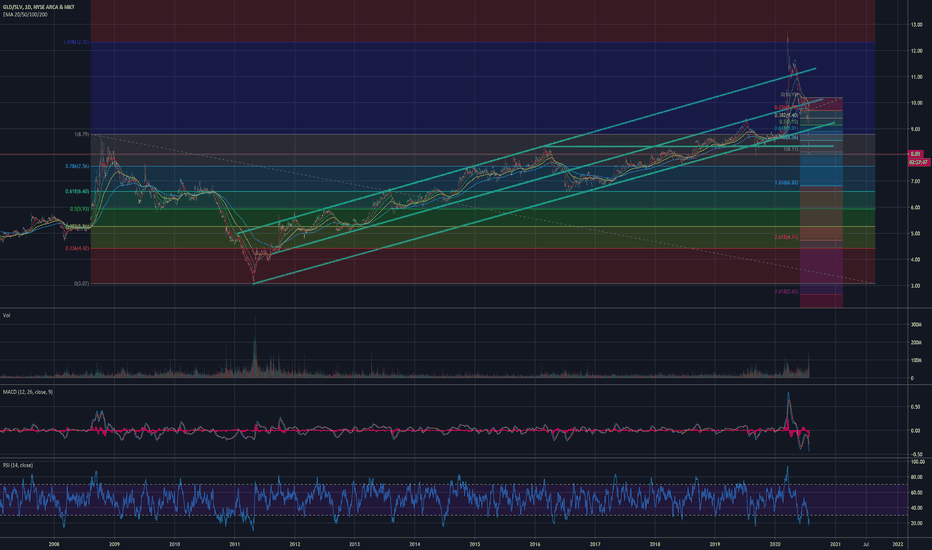Click 2020 on the time axis
Image resolution: width=932 pixels, height=550 pixels.
click(774, 544)
